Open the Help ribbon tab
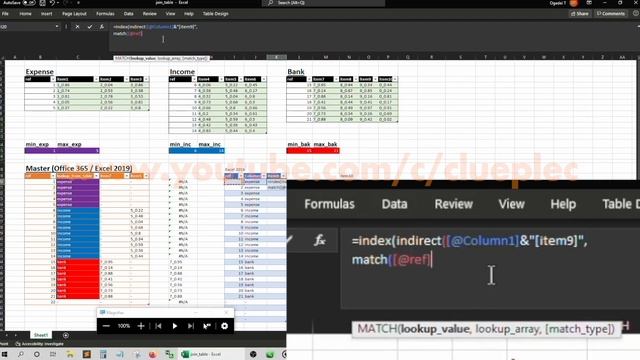Screen dimensions: 640x360 [x=189, y=13]
